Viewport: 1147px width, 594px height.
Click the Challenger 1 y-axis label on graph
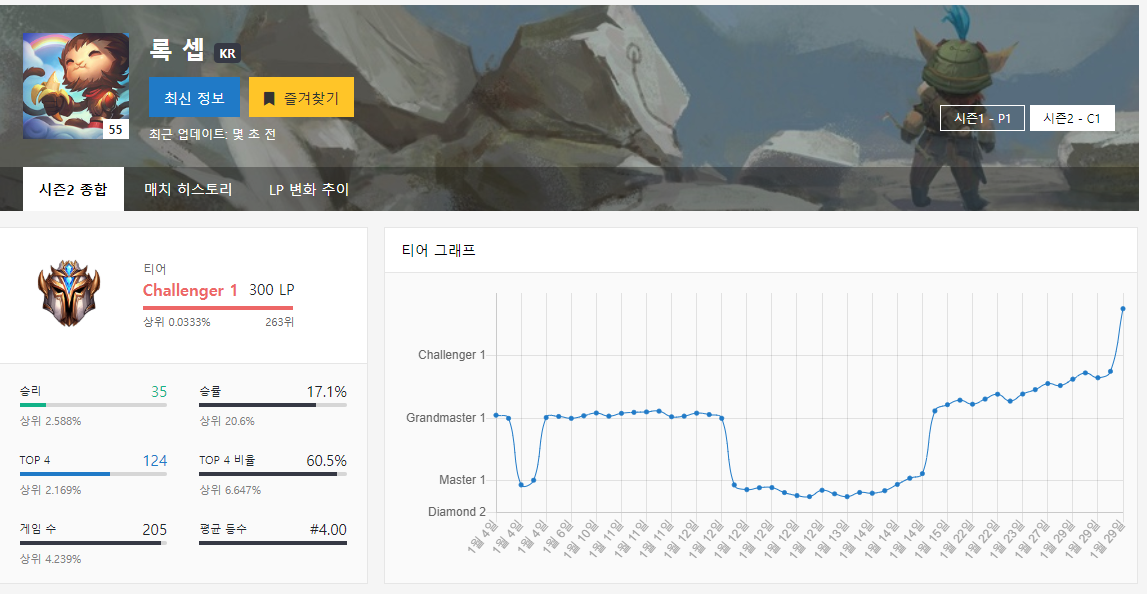click(x=451, y=355)
